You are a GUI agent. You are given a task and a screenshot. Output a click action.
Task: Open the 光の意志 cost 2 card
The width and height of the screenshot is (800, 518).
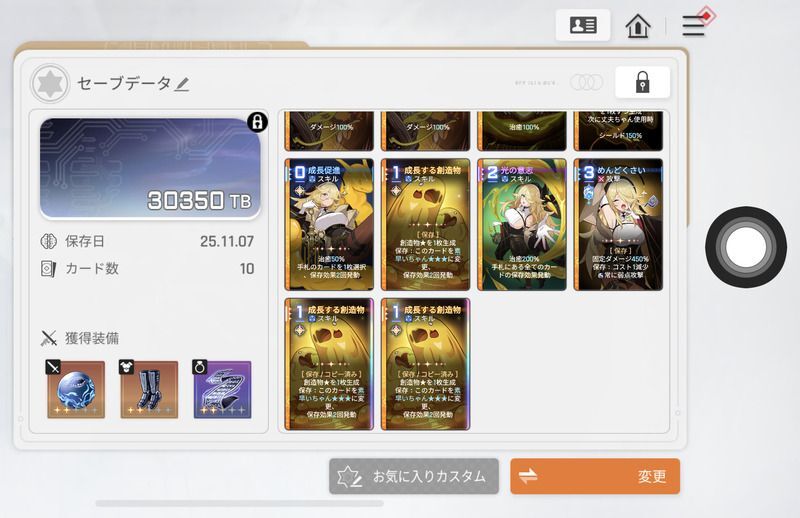tap(521, 225)
